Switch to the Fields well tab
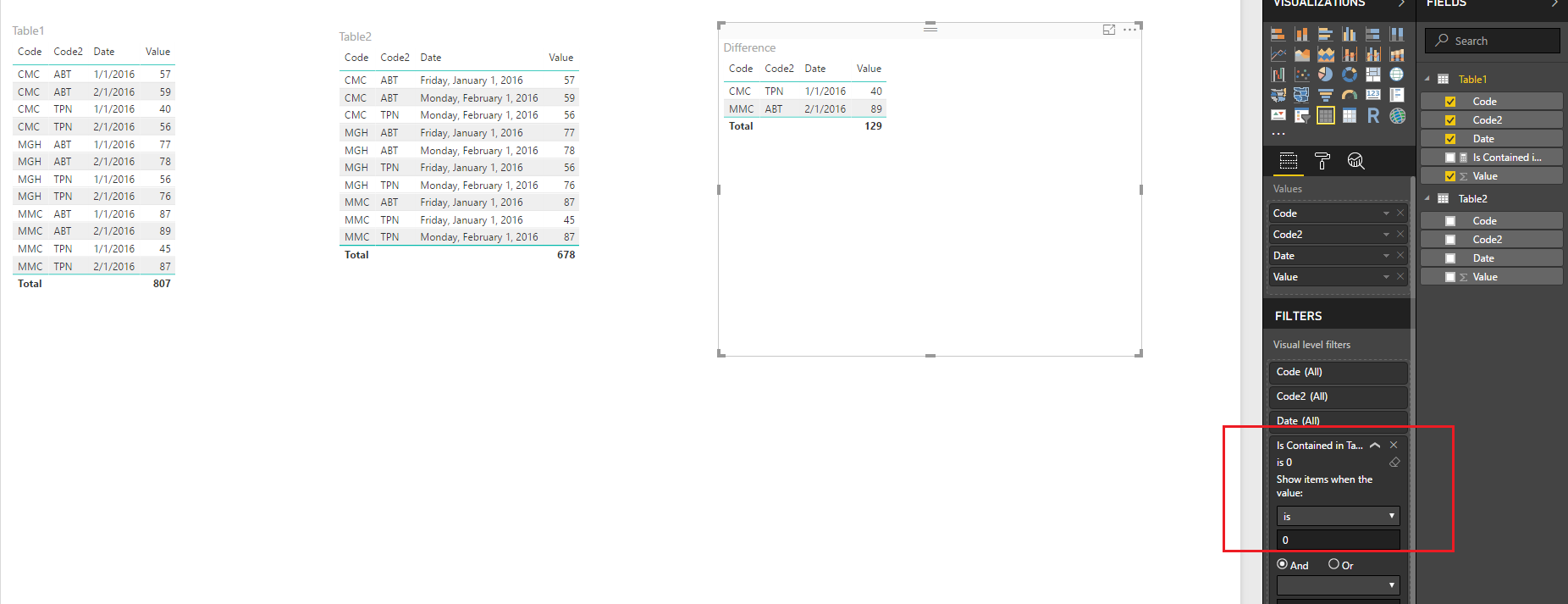The height and width of the screenshot is (604, 1568). [x=1289, y=161]
